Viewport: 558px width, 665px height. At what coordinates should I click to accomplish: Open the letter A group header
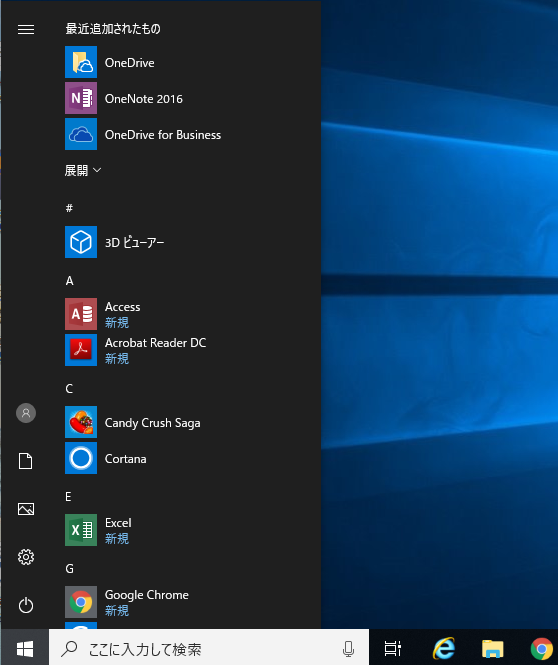point(70,281)
